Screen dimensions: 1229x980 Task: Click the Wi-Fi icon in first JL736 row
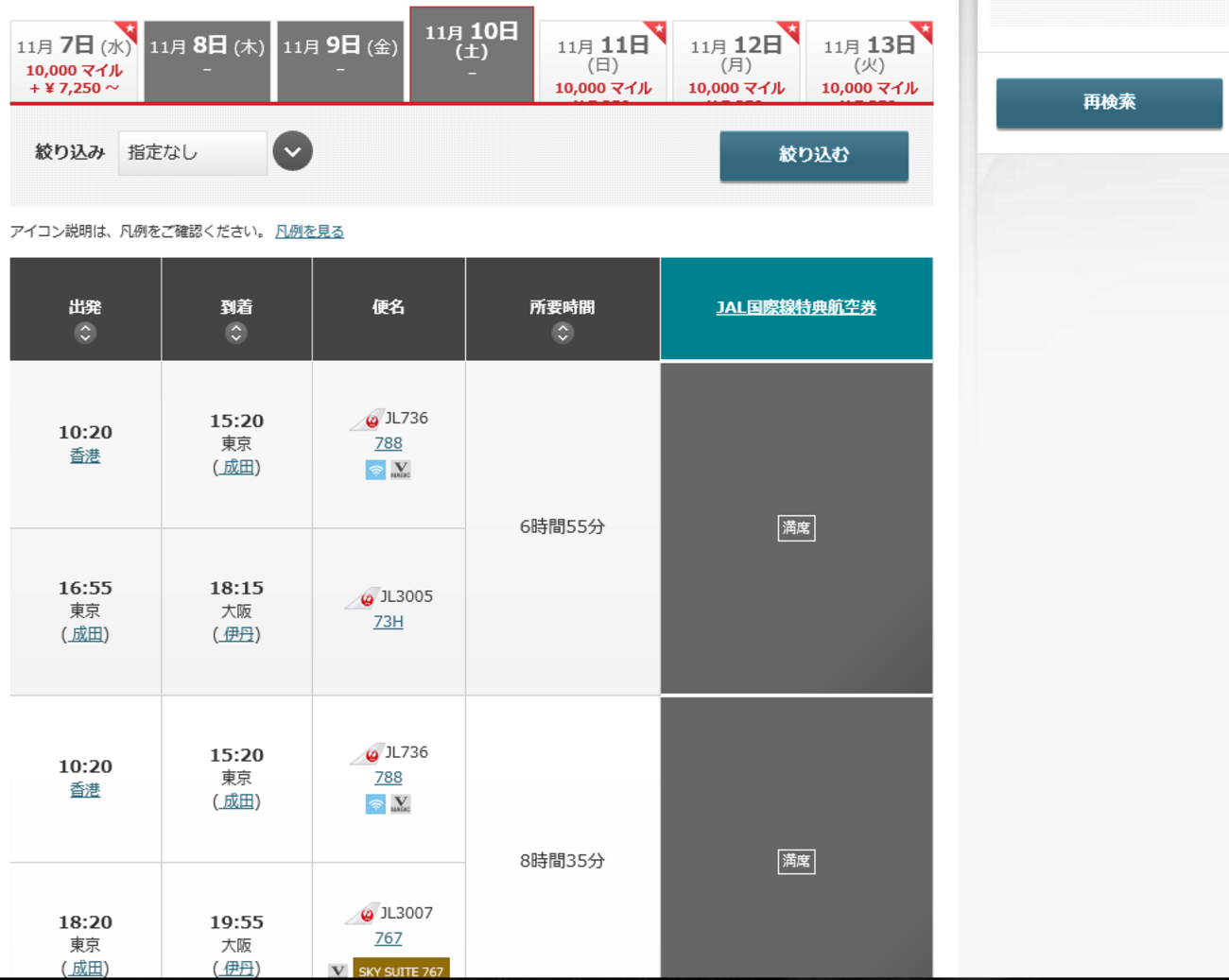375,470
